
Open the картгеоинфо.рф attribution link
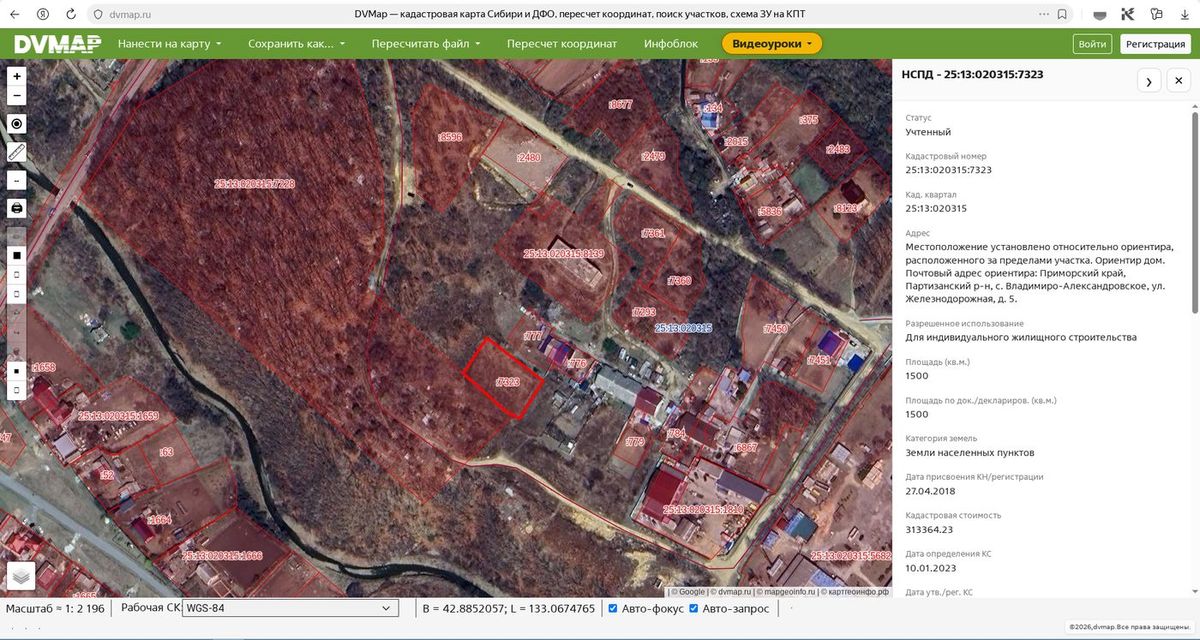click(x=856, y=592)
